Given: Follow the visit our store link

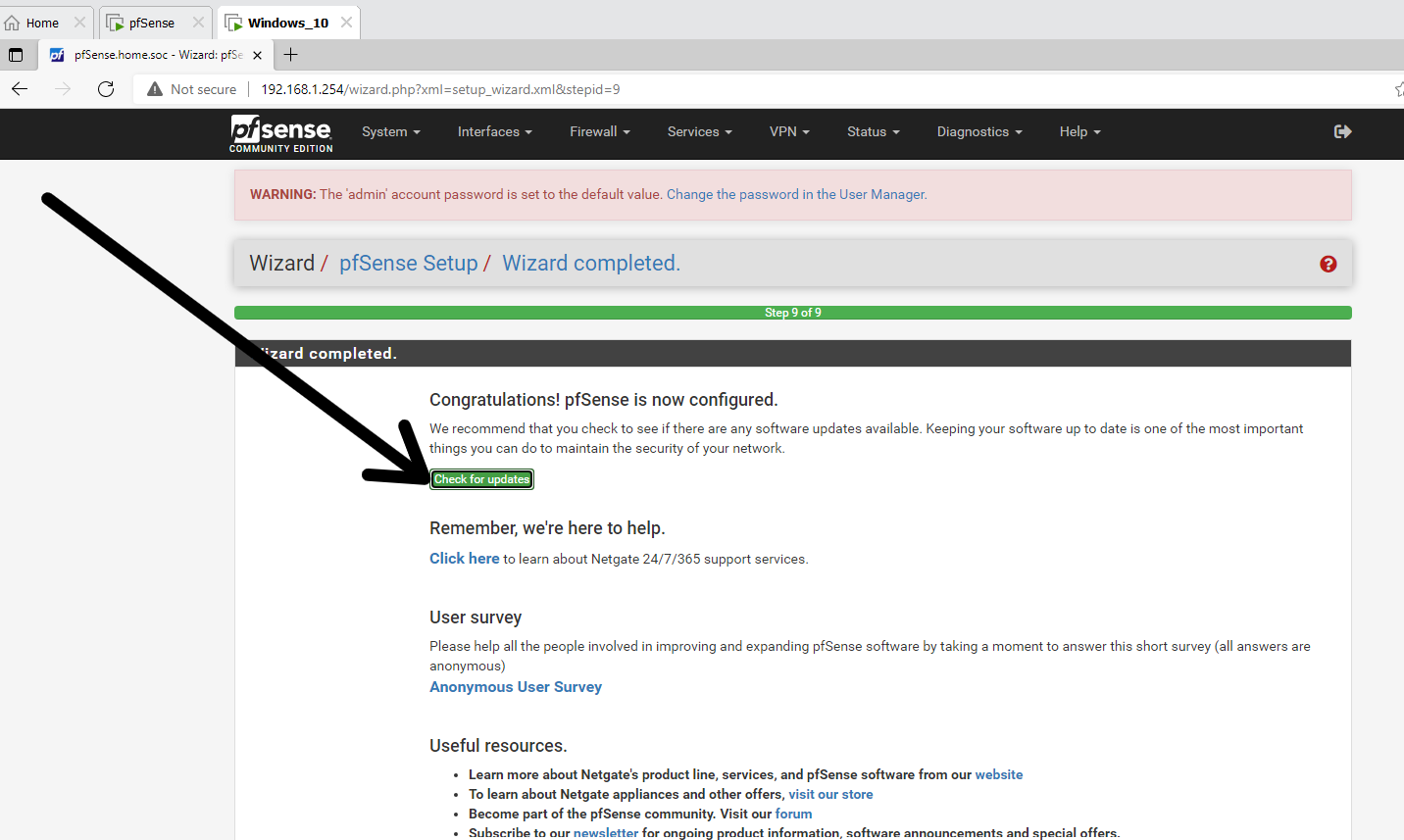Looking at the screenshot, I should click(830, 794).
